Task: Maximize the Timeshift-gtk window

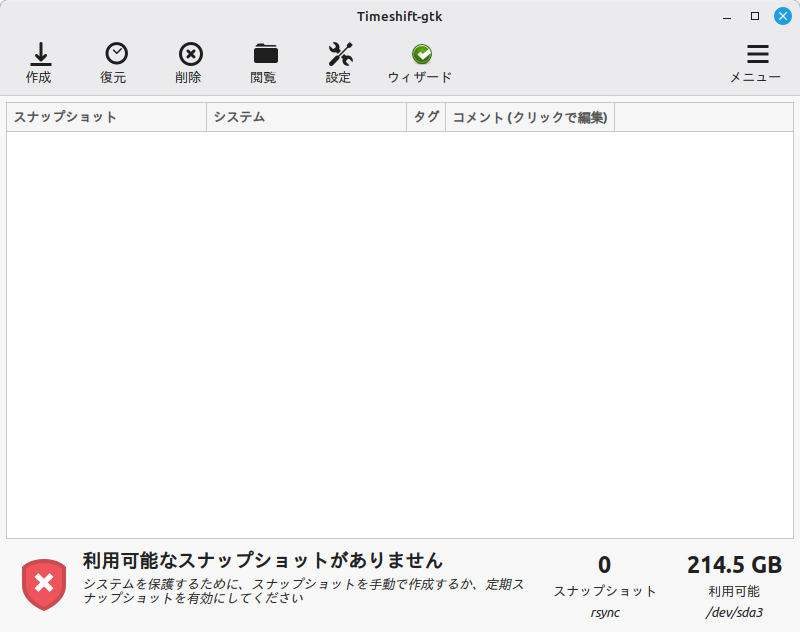Action: [755, 15]
